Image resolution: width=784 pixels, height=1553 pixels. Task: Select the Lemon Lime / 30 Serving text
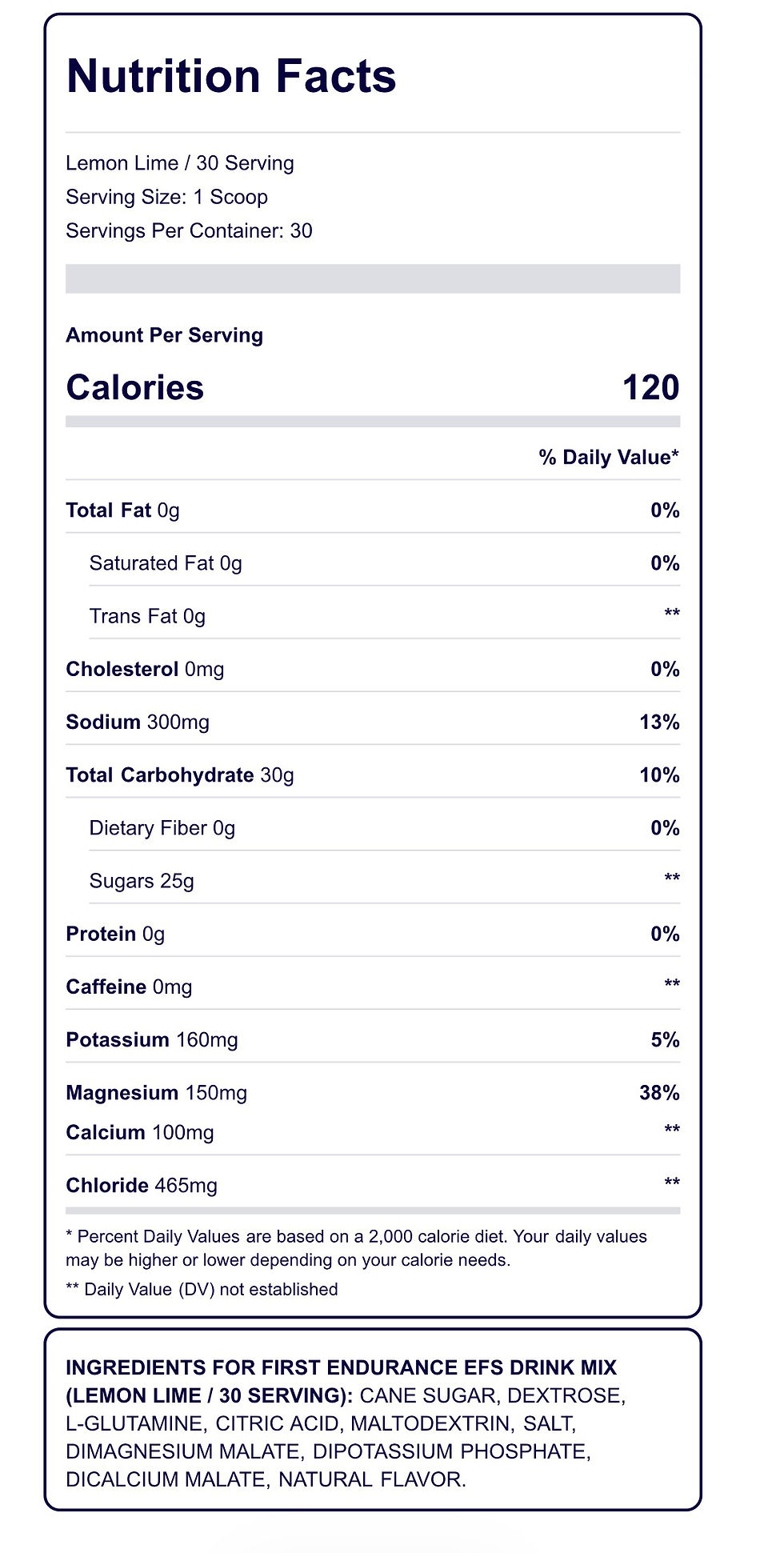(x=180, y=163)
